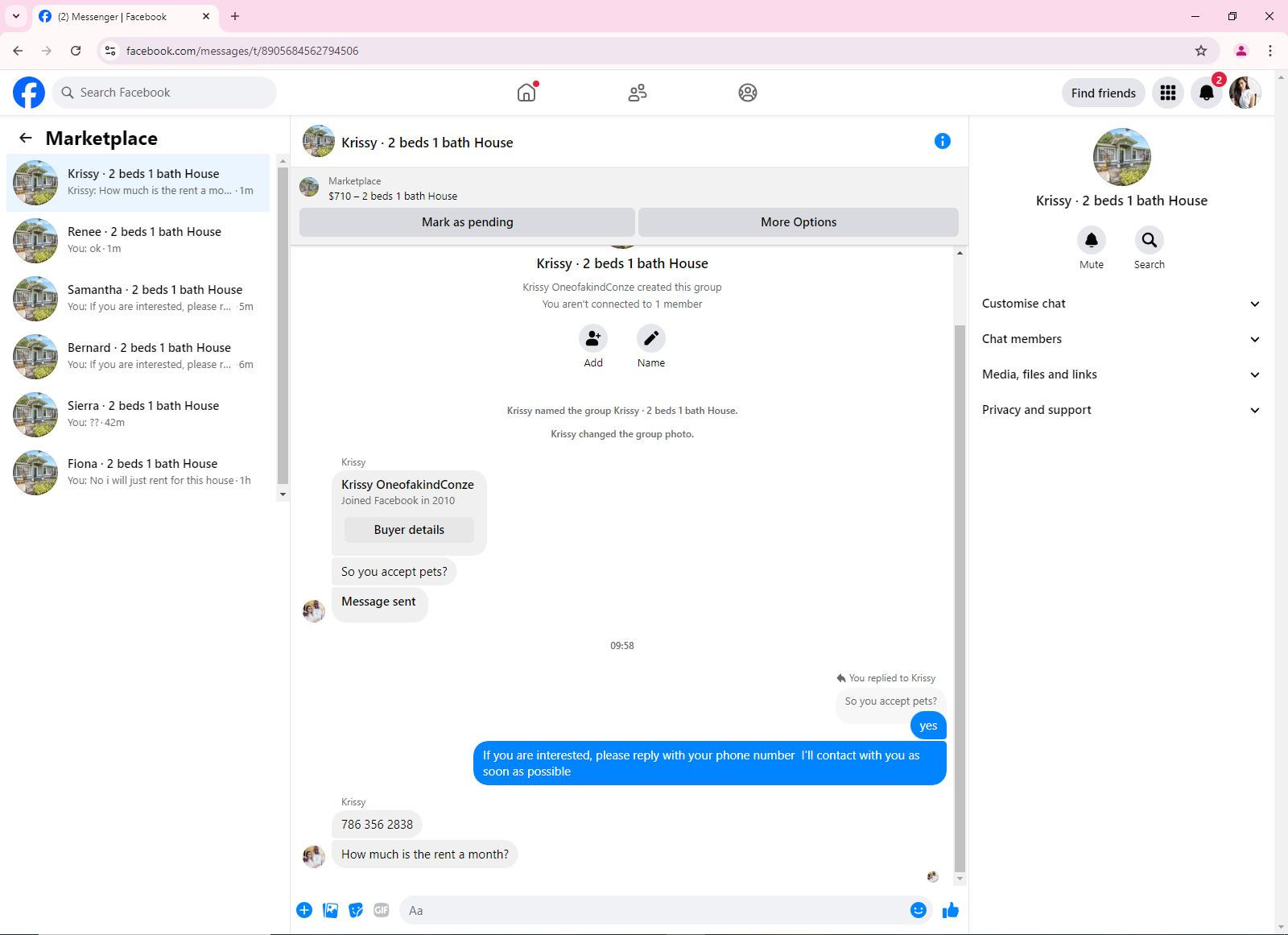Open the Facebook menu grid icon

1168,93
